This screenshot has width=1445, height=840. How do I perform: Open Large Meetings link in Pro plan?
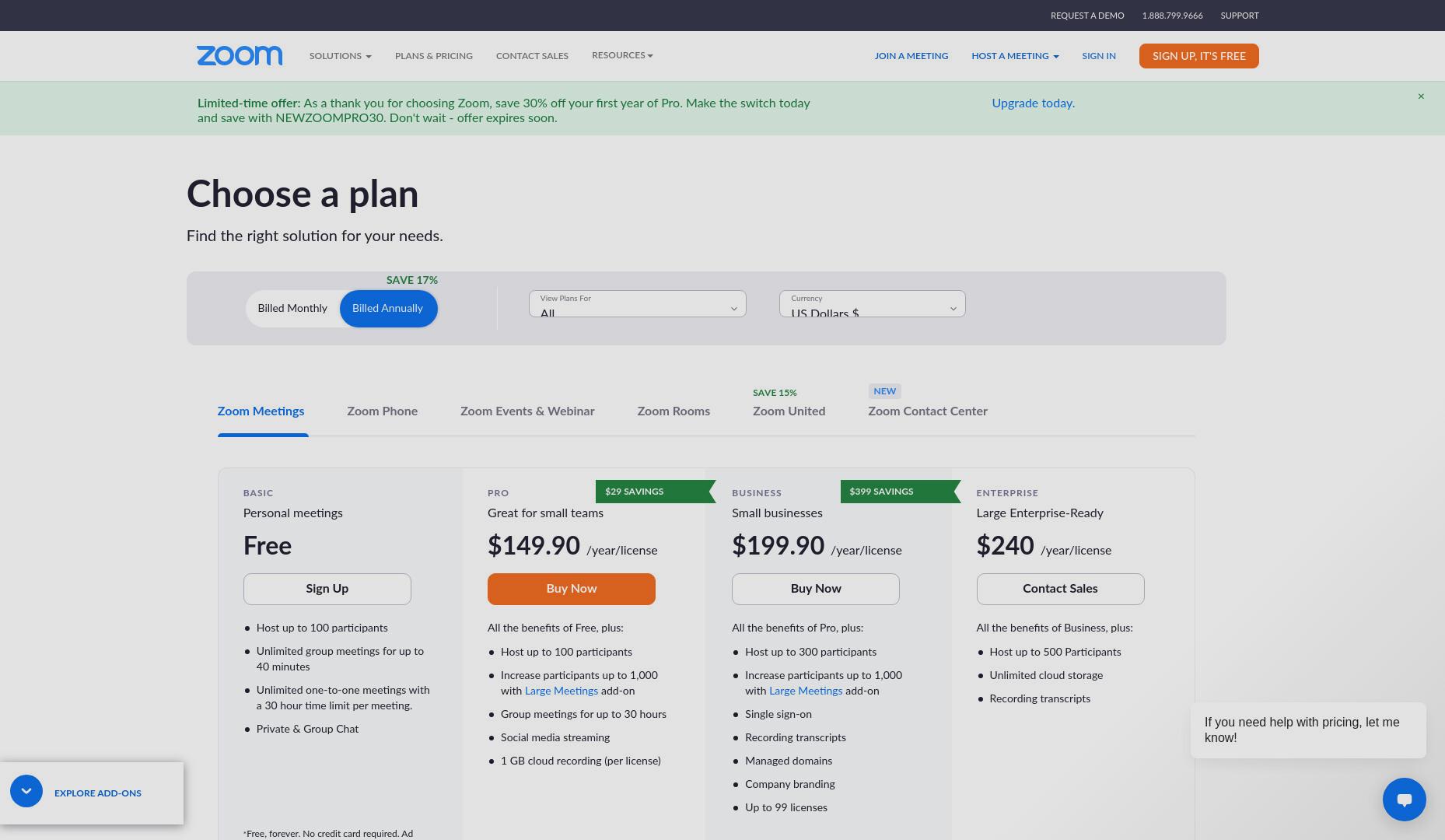(562, 691)
